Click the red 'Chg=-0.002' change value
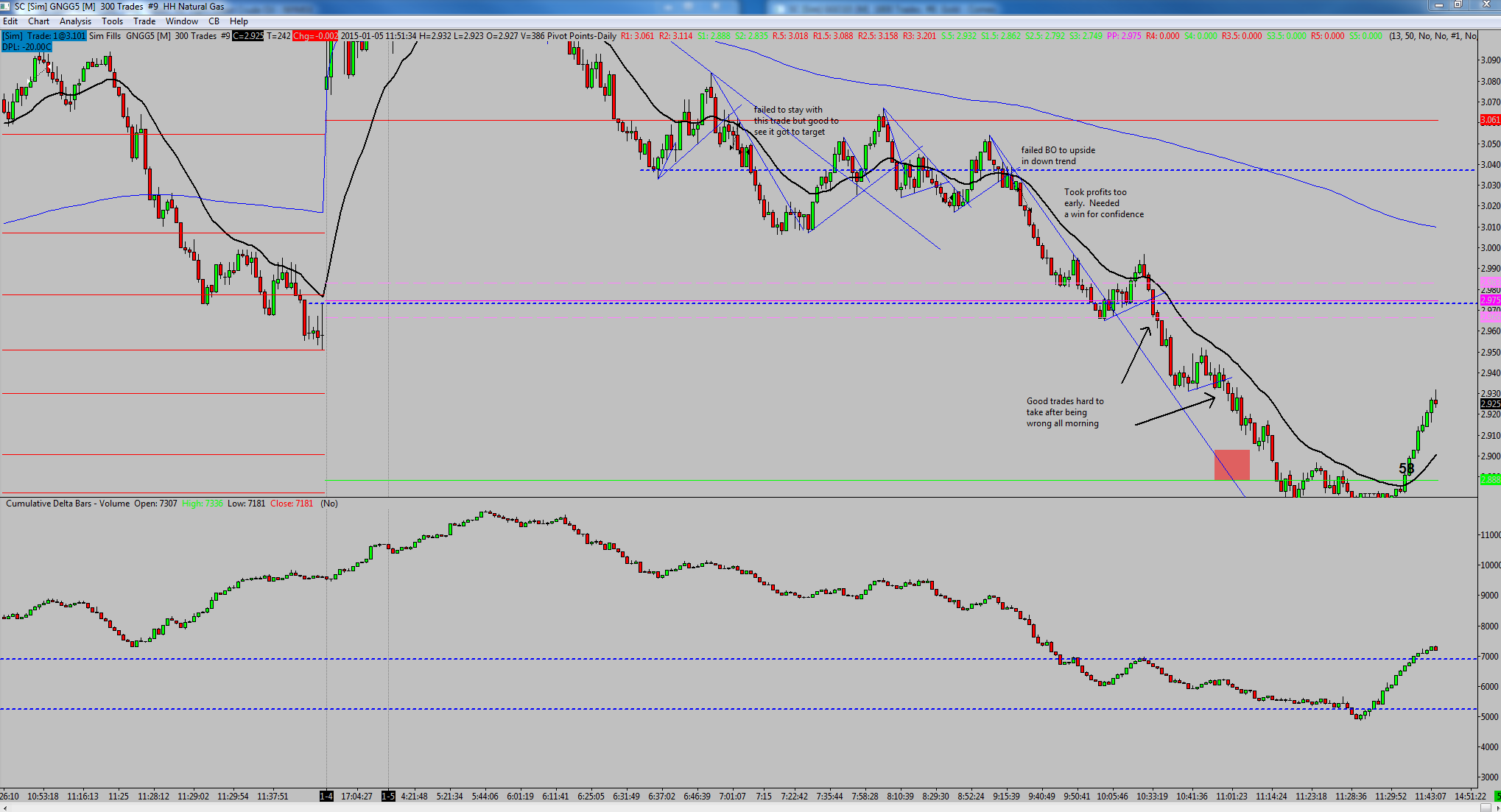Screen dimensions: 1501x812 pyautogui.click(x=315, y=36)
